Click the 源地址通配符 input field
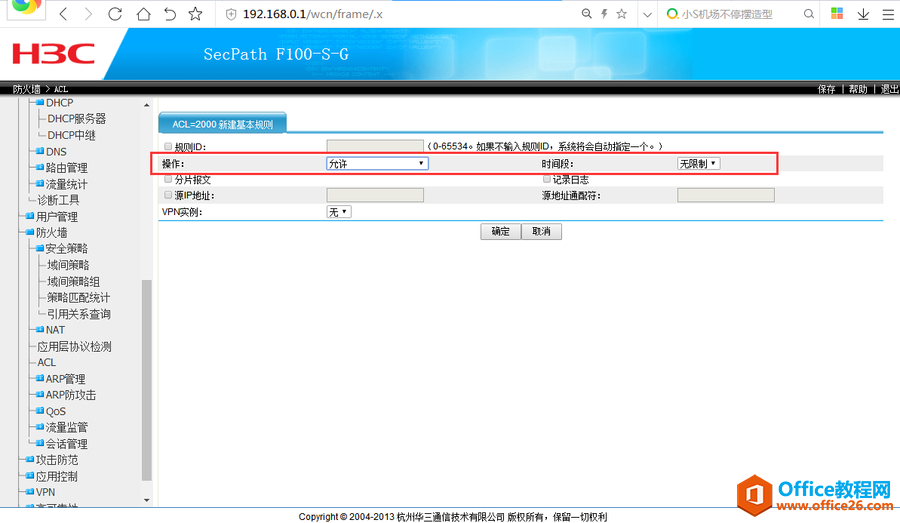Screen dimensions: 900x523 point(726,195)
